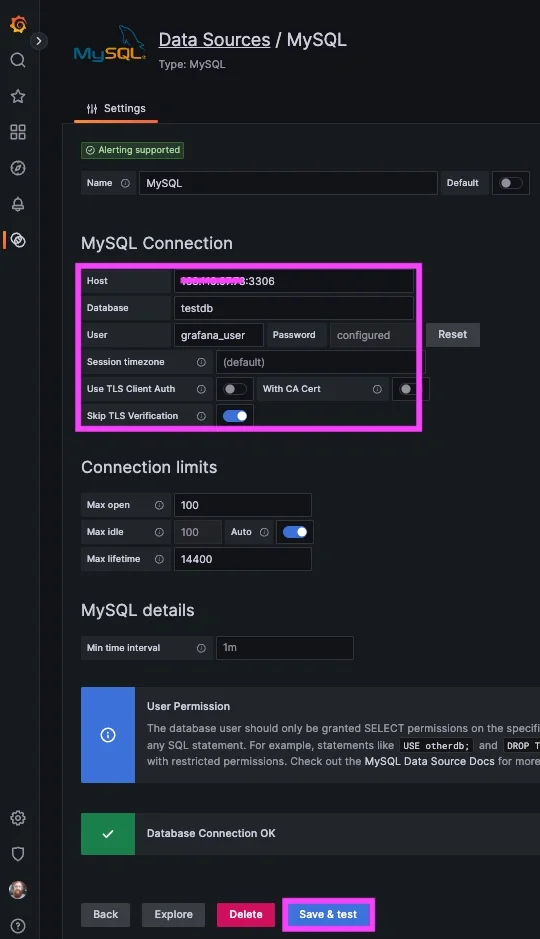This screenshot has height=939, width=540.
Task: Edit the Session timezone (default) field
Action: point(321,362)
